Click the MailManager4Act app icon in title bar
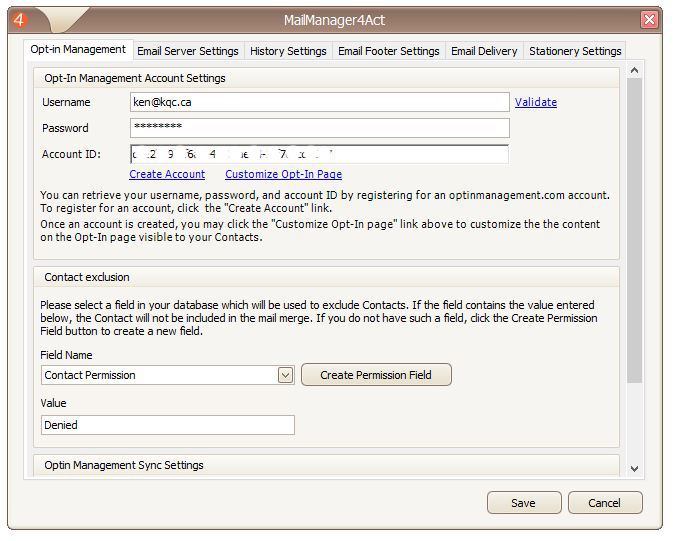The height and width of the screenshot is (541, 676). click(x=19, y=19)
